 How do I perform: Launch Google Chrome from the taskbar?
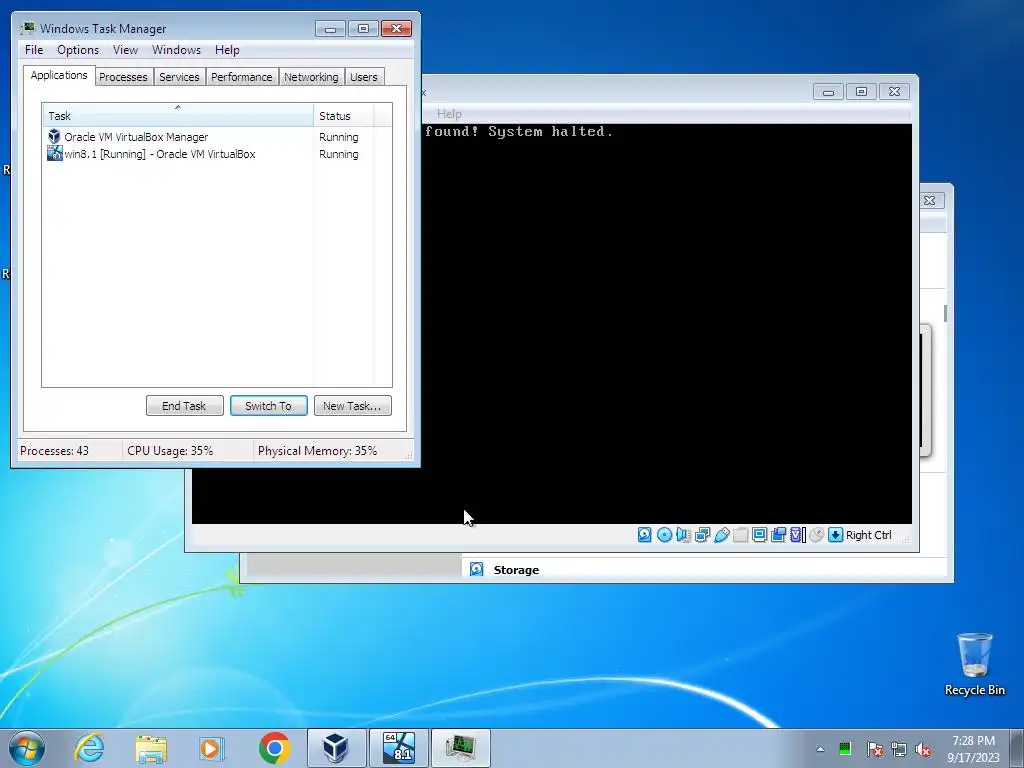point(274,748)
